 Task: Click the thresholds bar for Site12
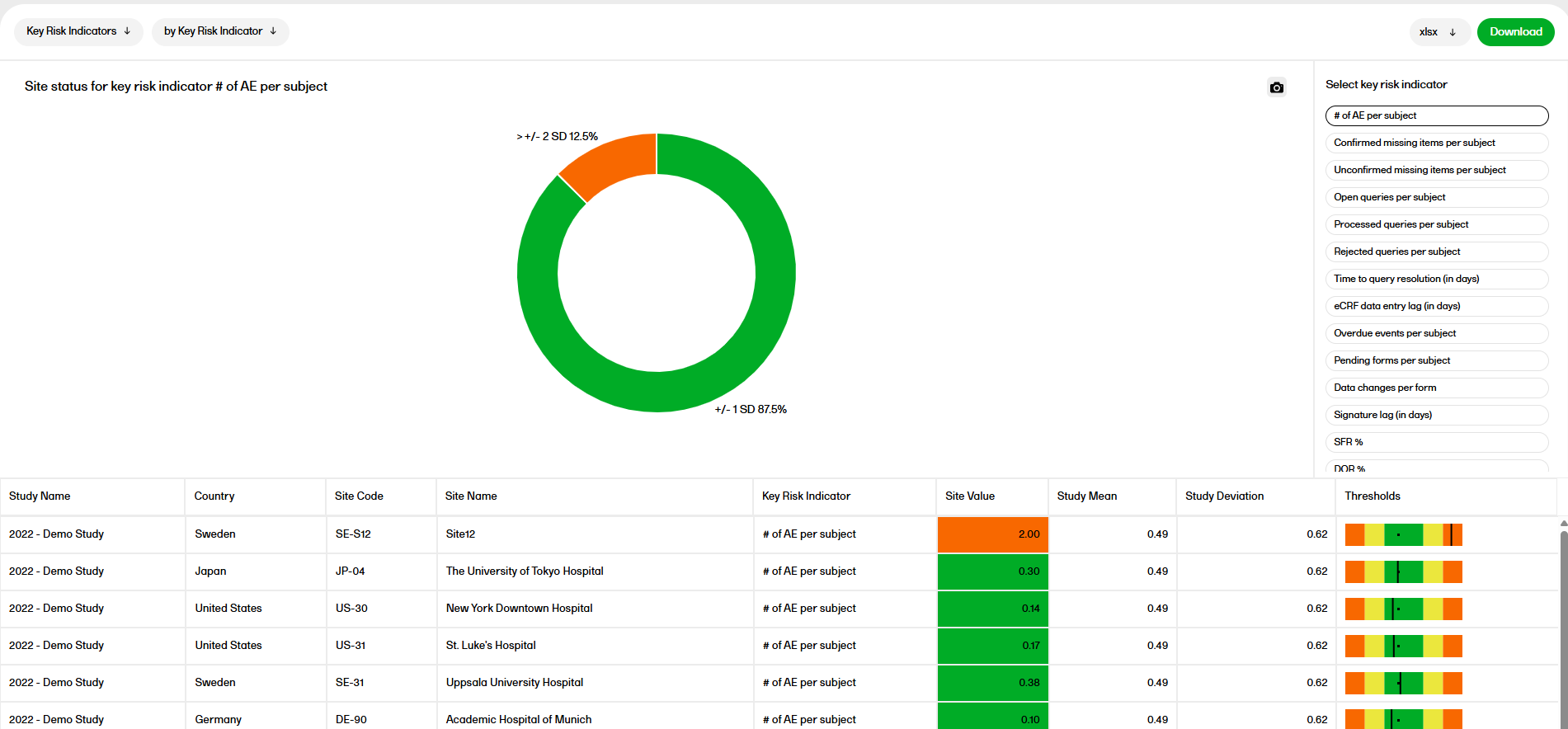pos(1403,535)
